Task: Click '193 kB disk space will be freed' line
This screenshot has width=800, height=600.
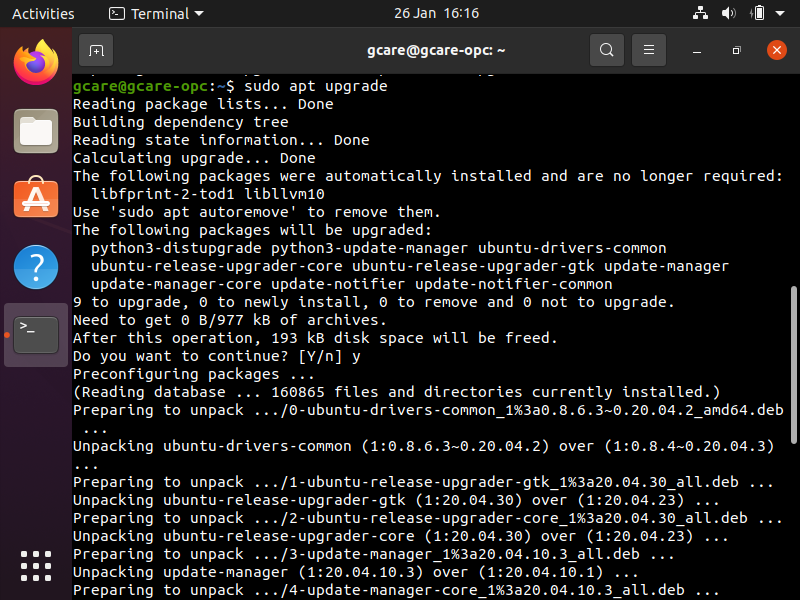Action: click(x=315, y=338)
